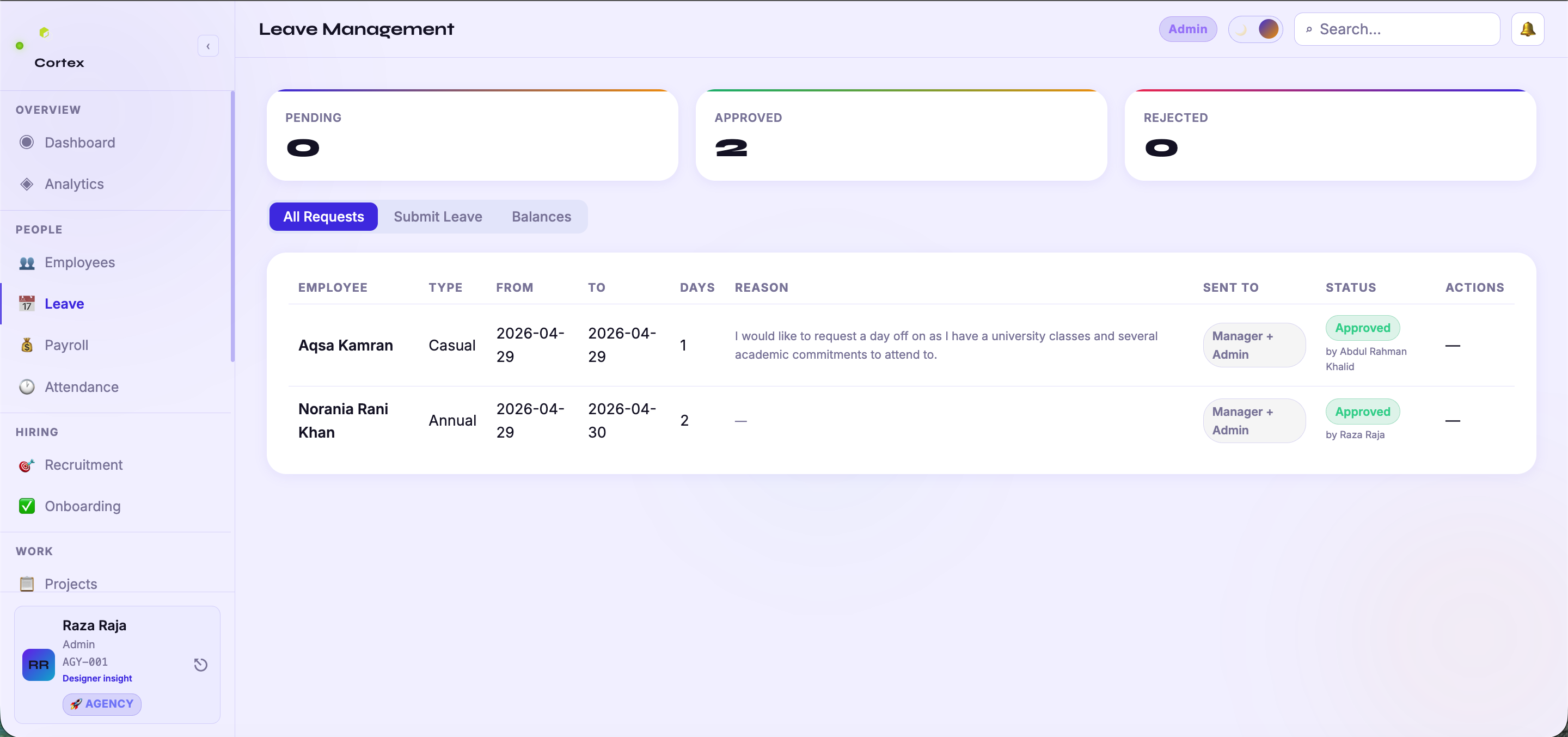Click 'by Abdul Rahman Khalid' approver text
The height and width of the screenshot is (737, 1568).
(x=1366, y=359)
